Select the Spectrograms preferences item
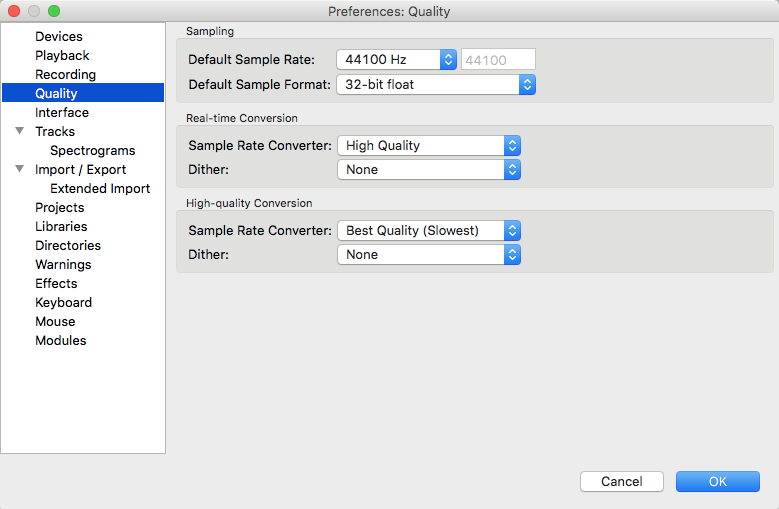This screenshot has height=509, width=779. [92, 150]
